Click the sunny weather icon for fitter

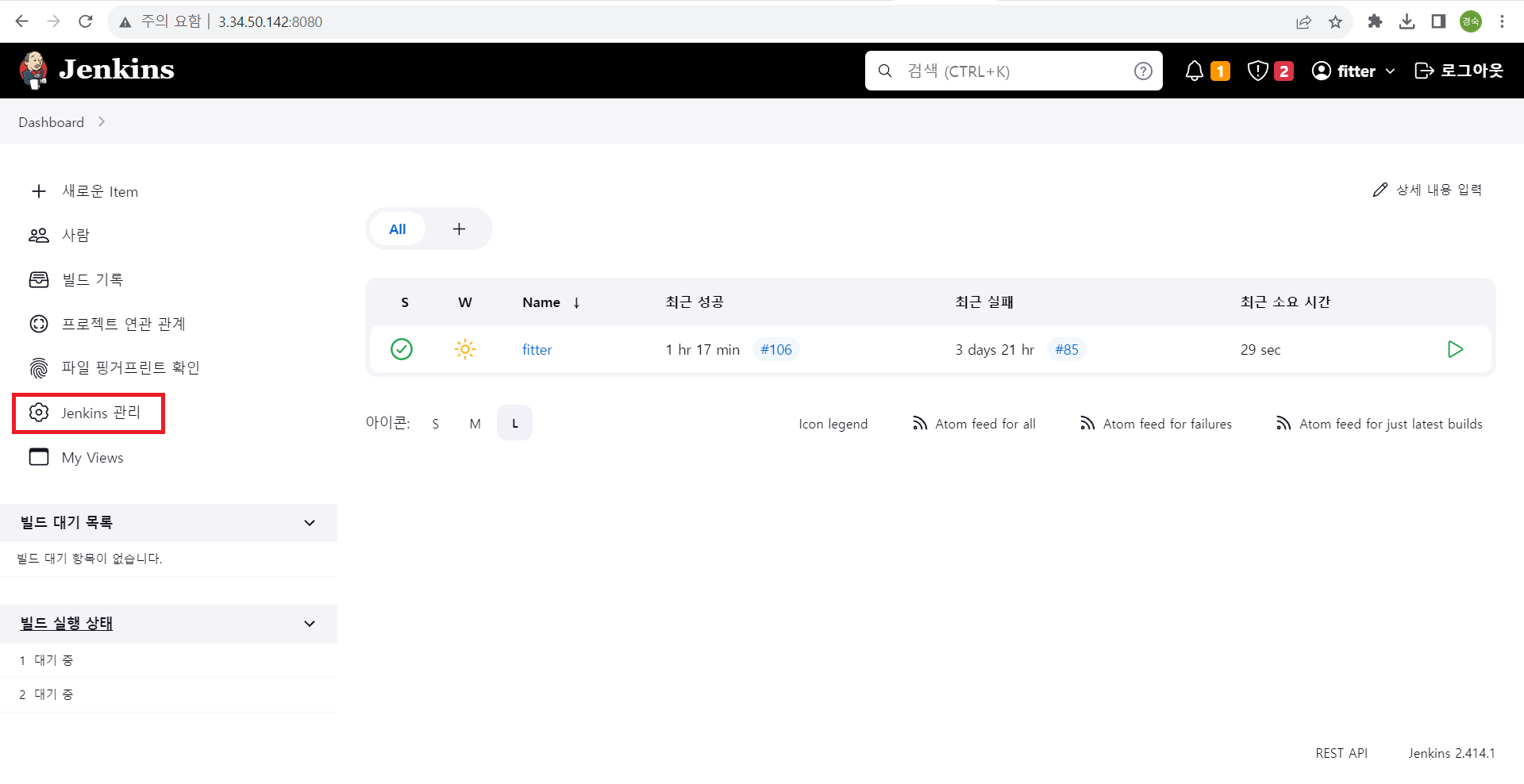pos(465,349)
